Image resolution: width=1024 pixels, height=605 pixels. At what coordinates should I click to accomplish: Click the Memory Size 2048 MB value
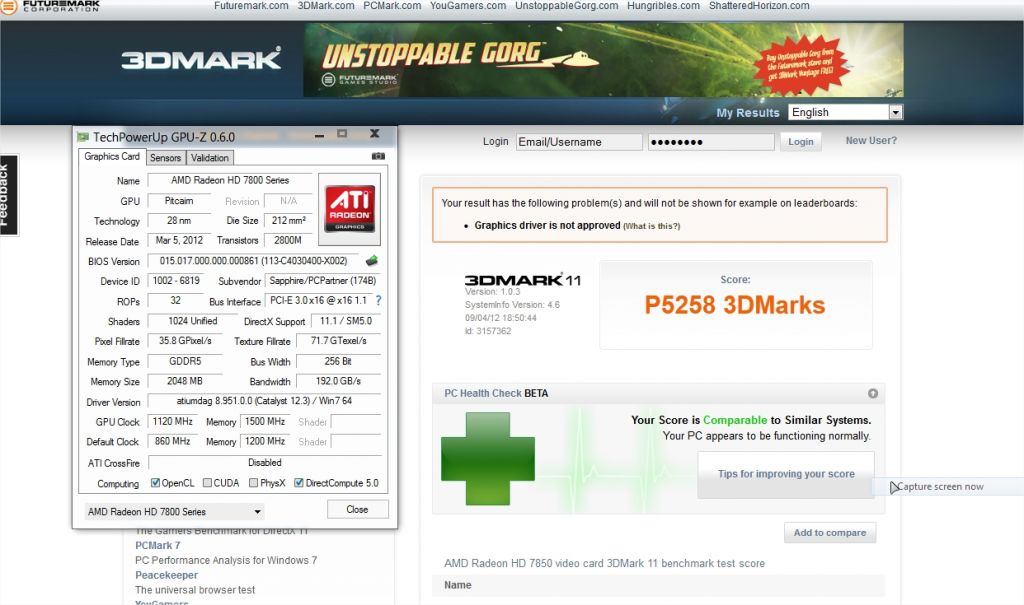pos(185,381)
